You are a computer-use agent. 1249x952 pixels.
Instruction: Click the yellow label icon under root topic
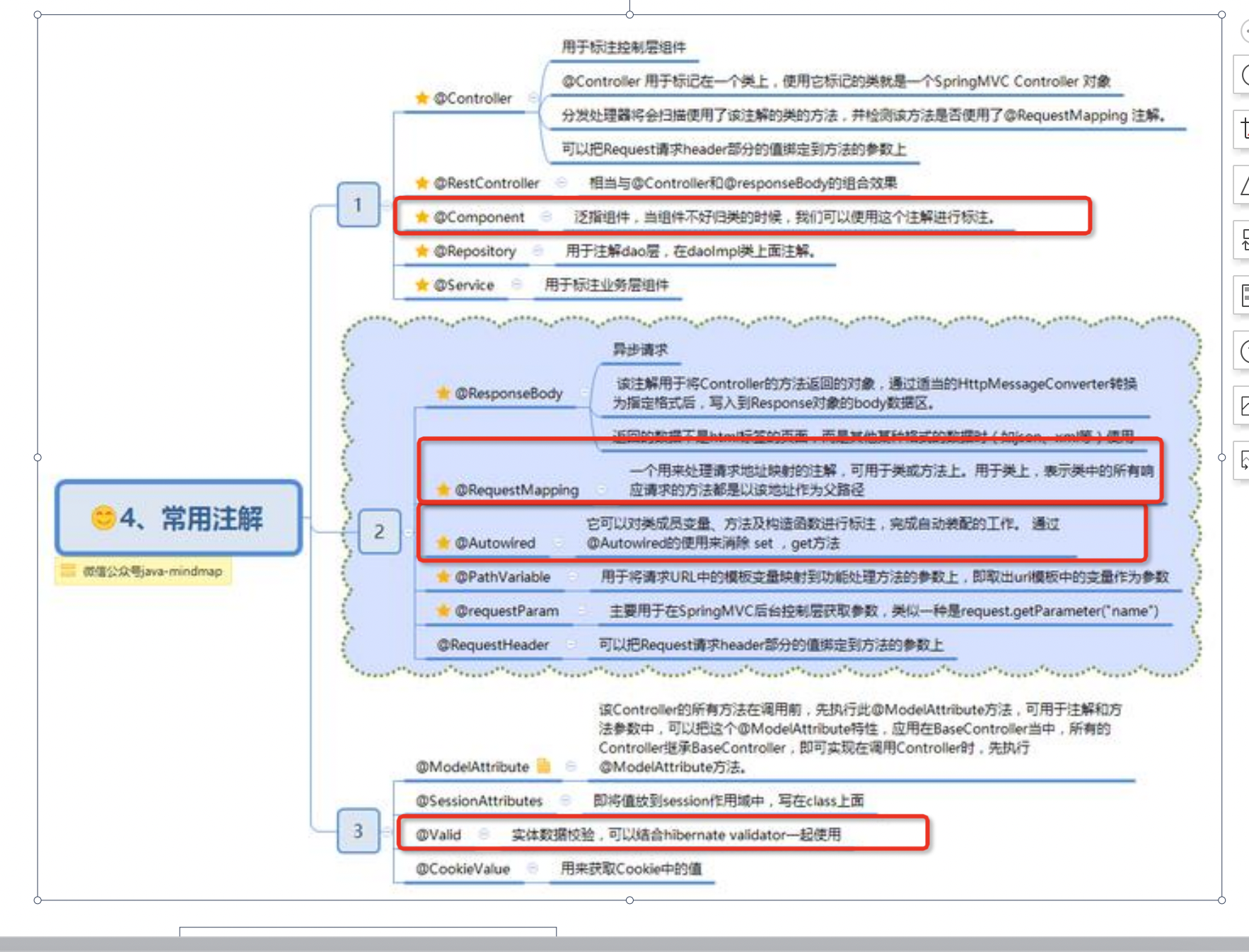point(68,571)
